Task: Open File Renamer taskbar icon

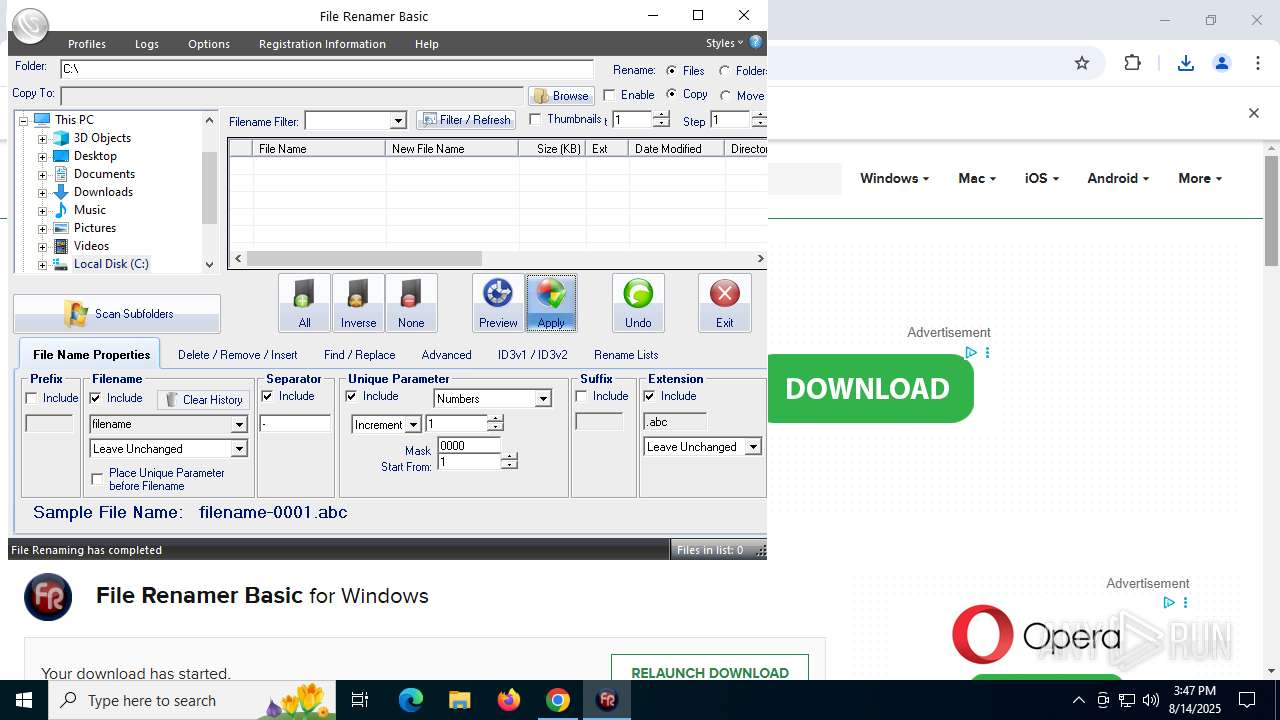Action: [x=606, y=700]
